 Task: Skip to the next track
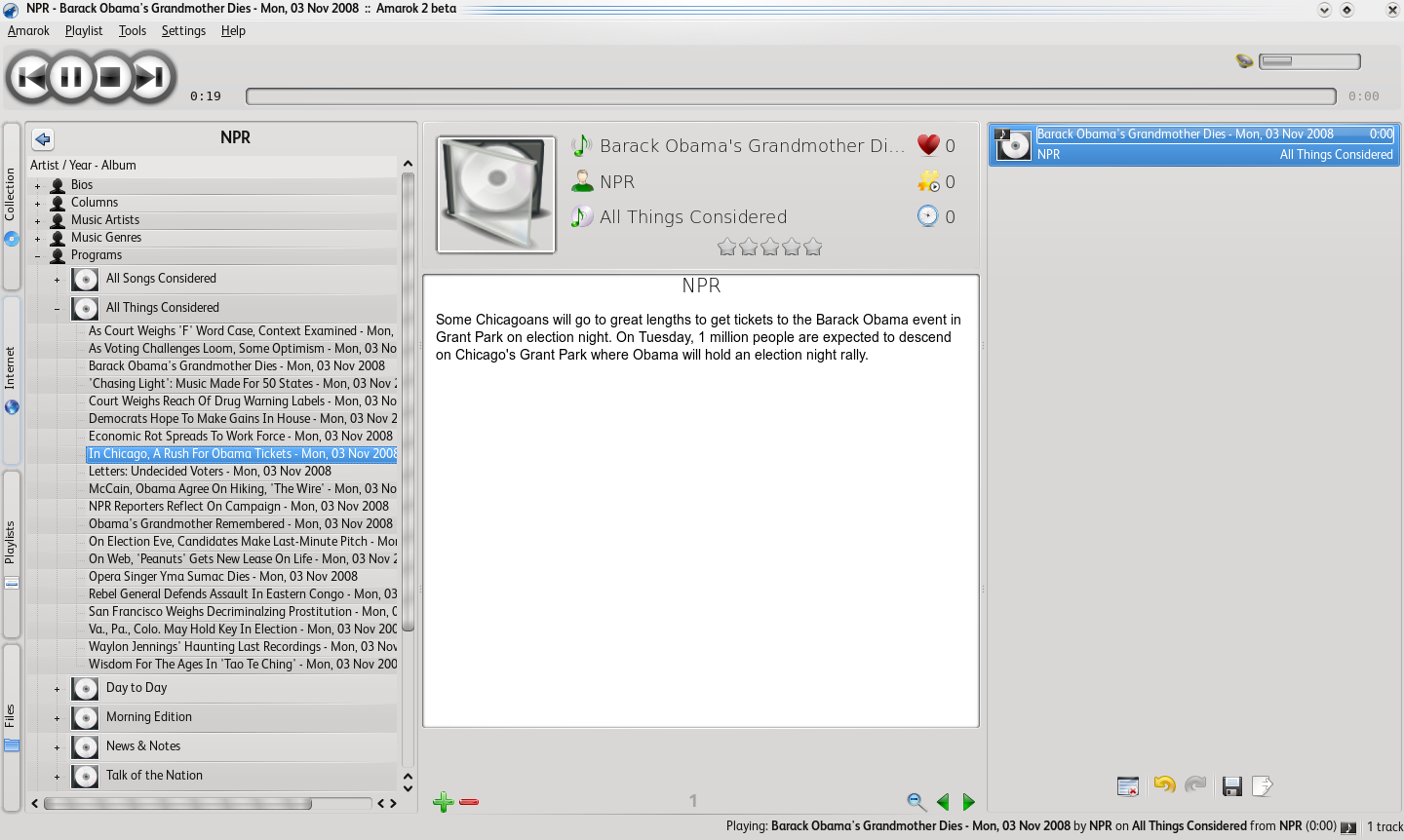click(150, 76)
